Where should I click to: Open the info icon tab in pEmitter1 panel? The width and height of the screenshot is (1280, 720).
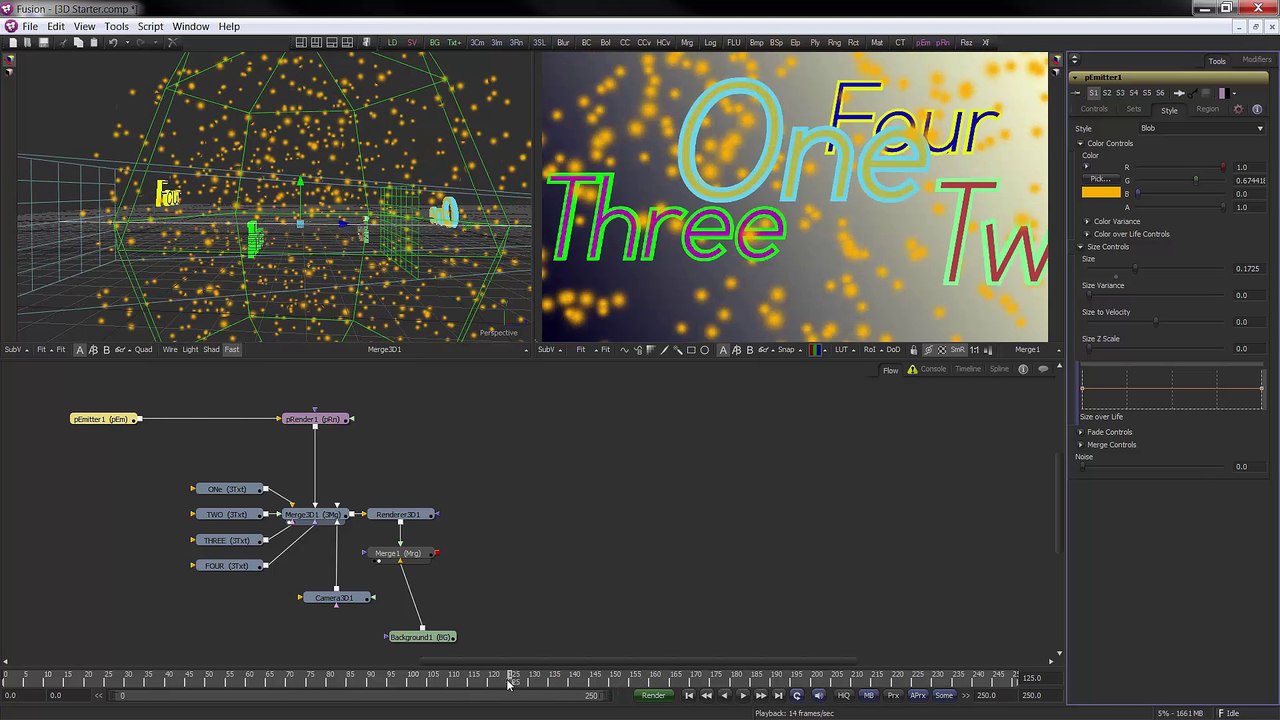1257,109
